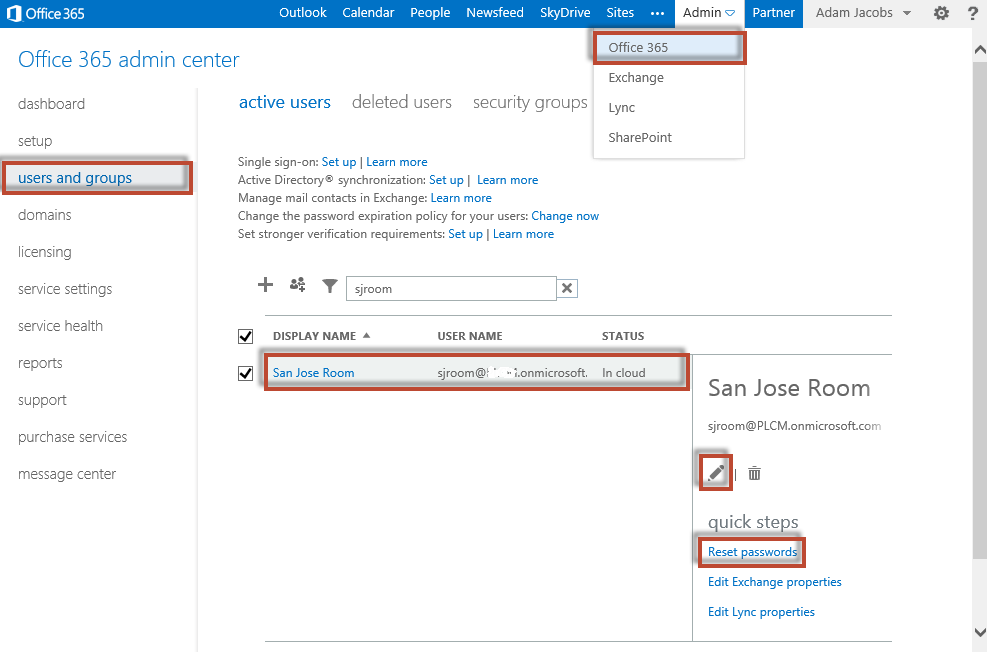The height and width of the screenshot is (652, 987).
Task: Open purchase services in the sidebar
Action: (72, 437)
